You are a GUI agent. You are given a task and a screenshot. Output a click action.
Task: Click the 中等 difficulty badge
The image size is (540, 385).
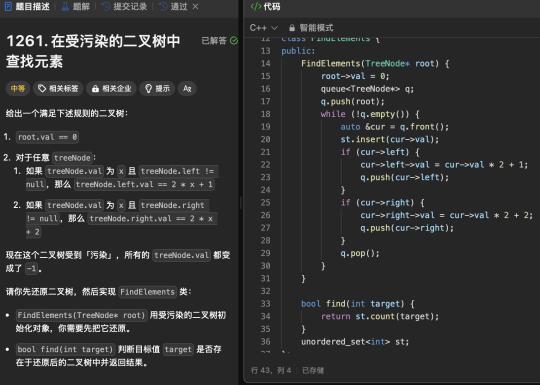pyautogui.click(x=18, y=89)
